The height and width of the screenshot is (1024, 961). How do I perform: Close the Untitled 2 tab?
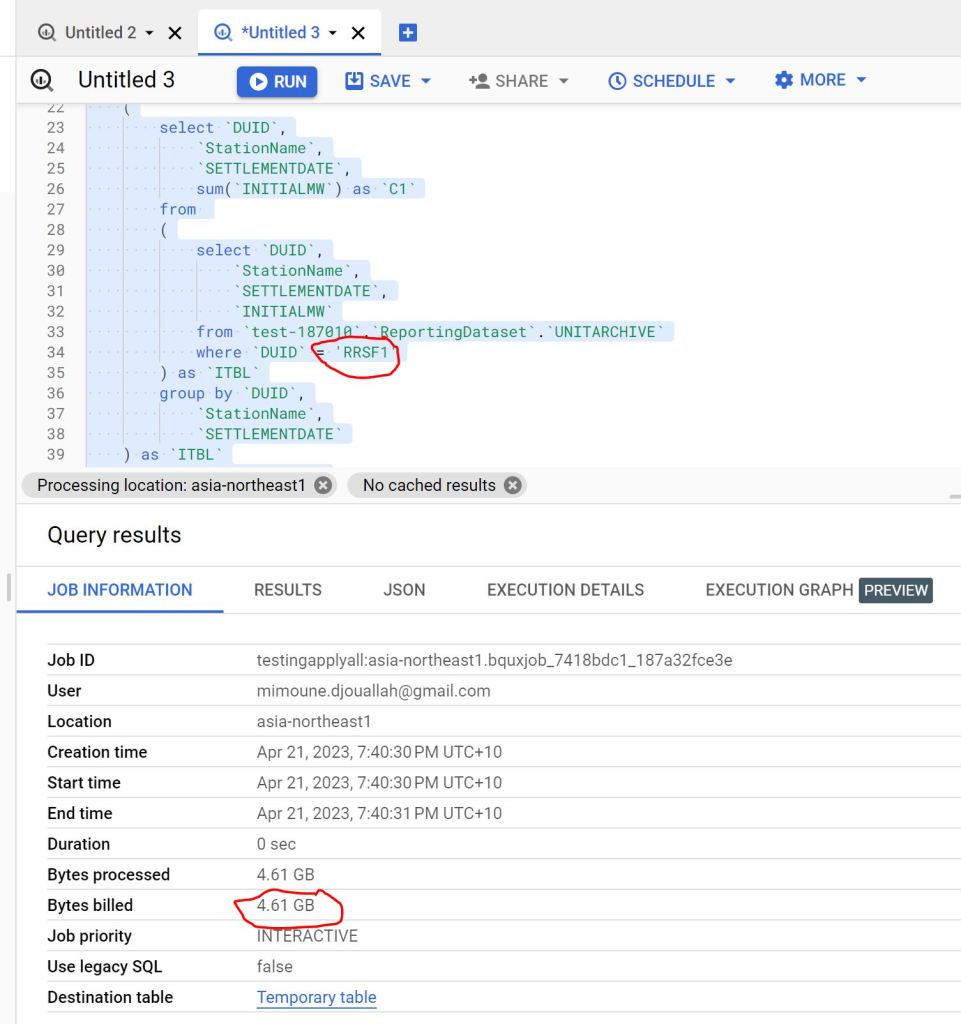[x=175, y=33]
